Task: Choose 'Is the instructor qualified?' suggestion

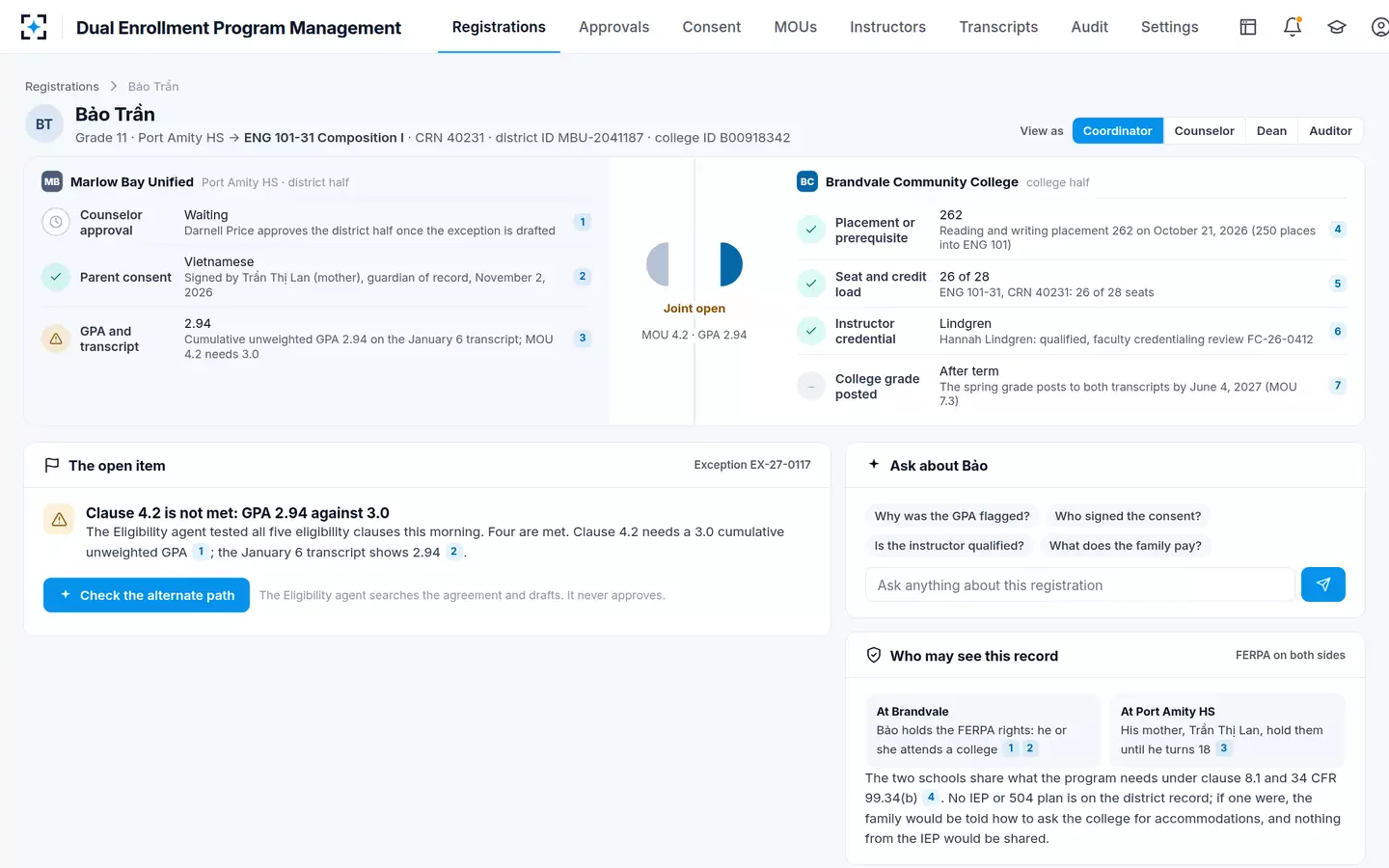Action: pyautogui.click(x=949, y=546)
